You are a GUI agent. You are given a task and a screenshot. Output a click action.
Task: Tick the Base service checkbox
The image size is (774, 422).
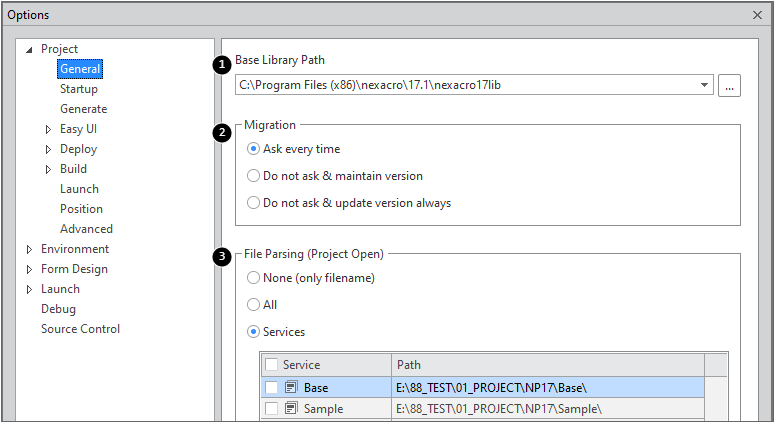tap(272, 387)
